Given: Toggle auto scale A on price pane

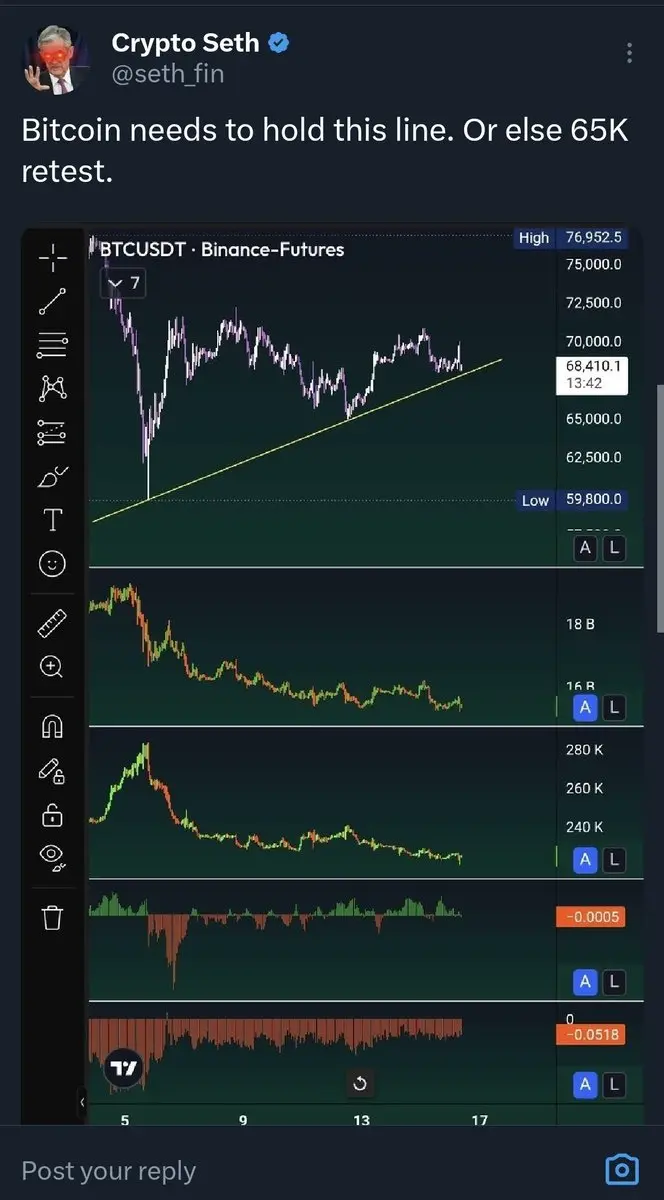Looking at the screenshot, I should 585,548.
